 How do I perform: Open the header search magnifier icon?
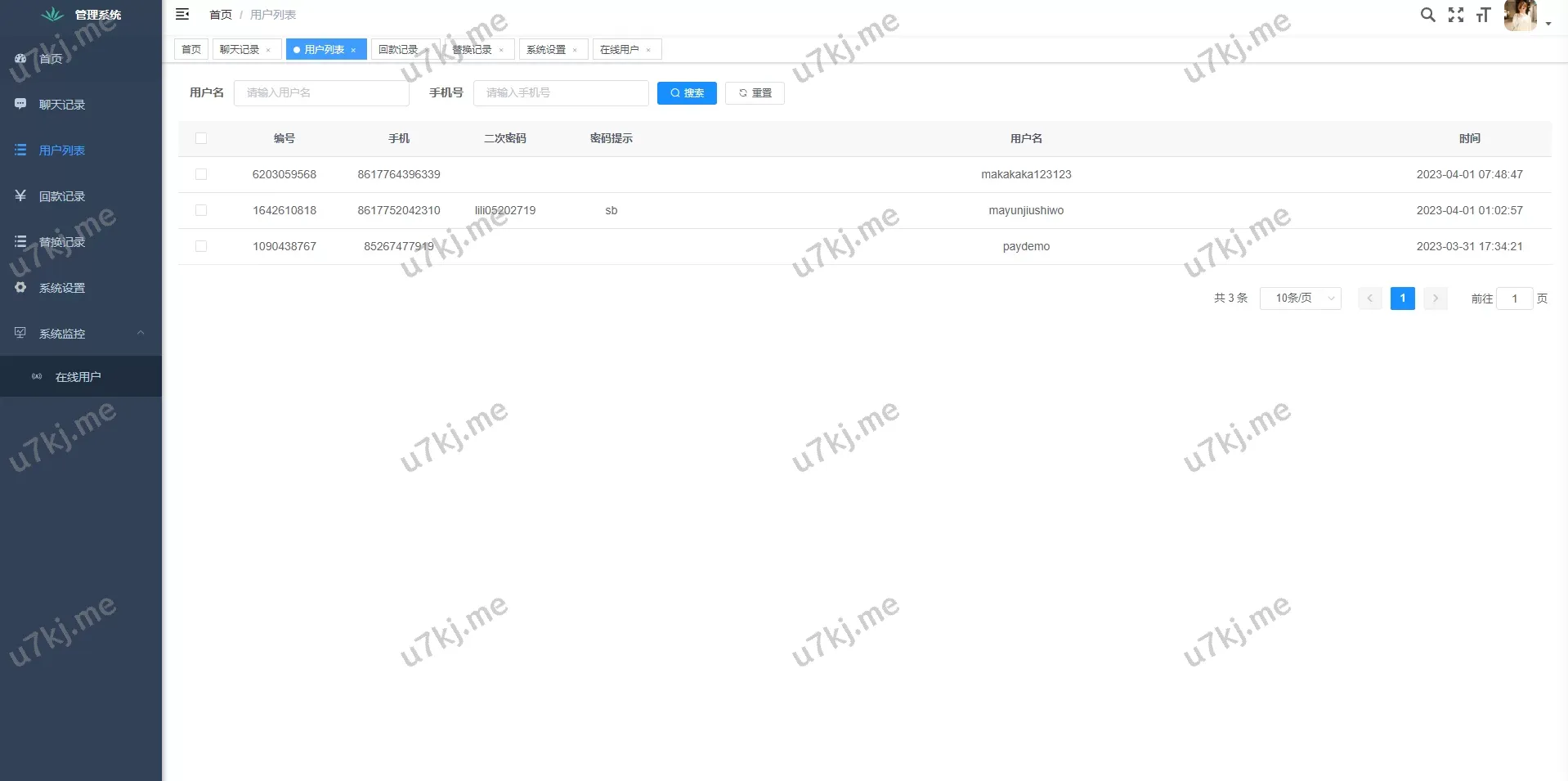point(1427,15)
